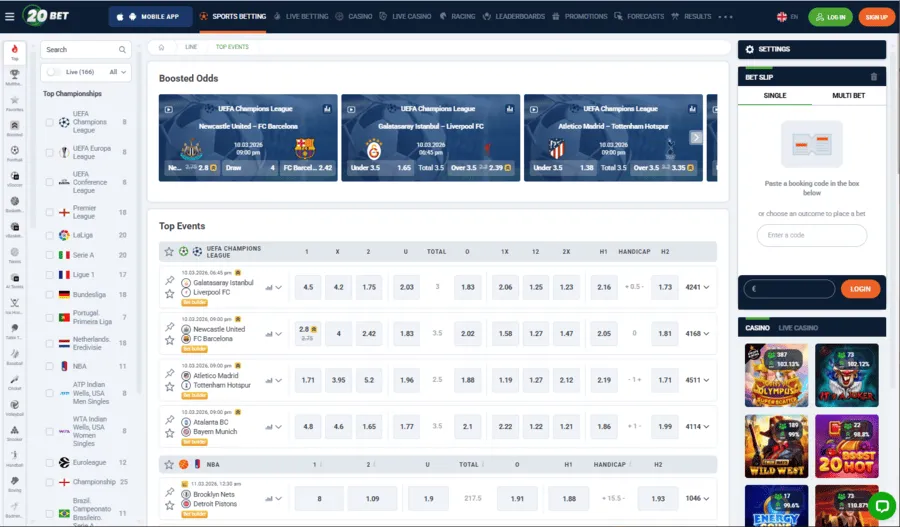Open the Casino nav tab

pos(354,17)
